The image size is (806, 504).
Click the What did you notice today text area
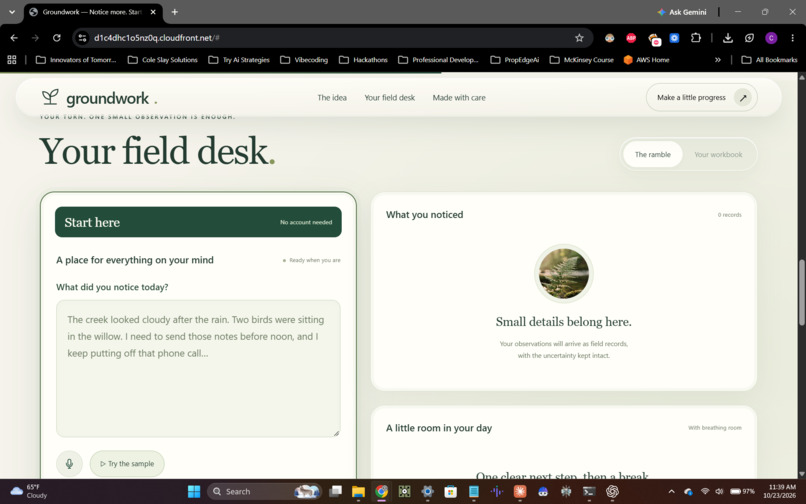click(x=198, y=368)
